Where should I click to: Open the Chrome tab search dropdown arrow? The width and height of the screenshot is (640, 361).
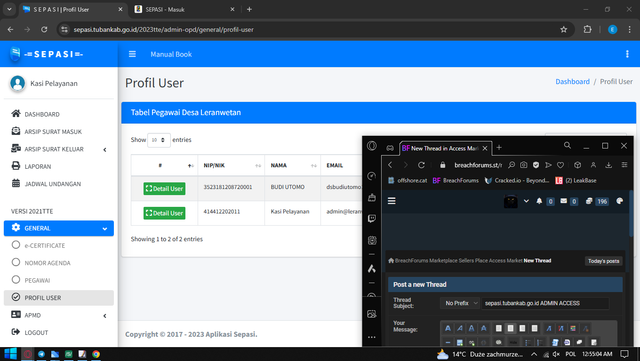tap(9, 9)
